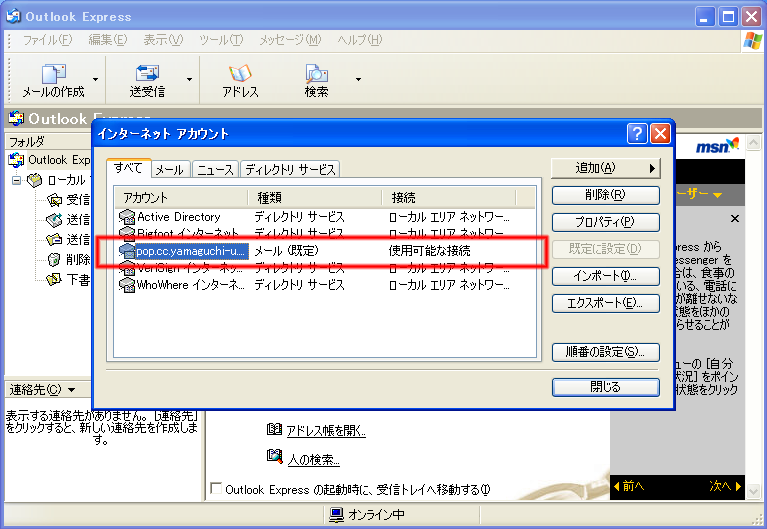Click the エクスポート(E)... button
This screenshot has height=529, width=767.
pyautogui.click(x=606, y=303)
